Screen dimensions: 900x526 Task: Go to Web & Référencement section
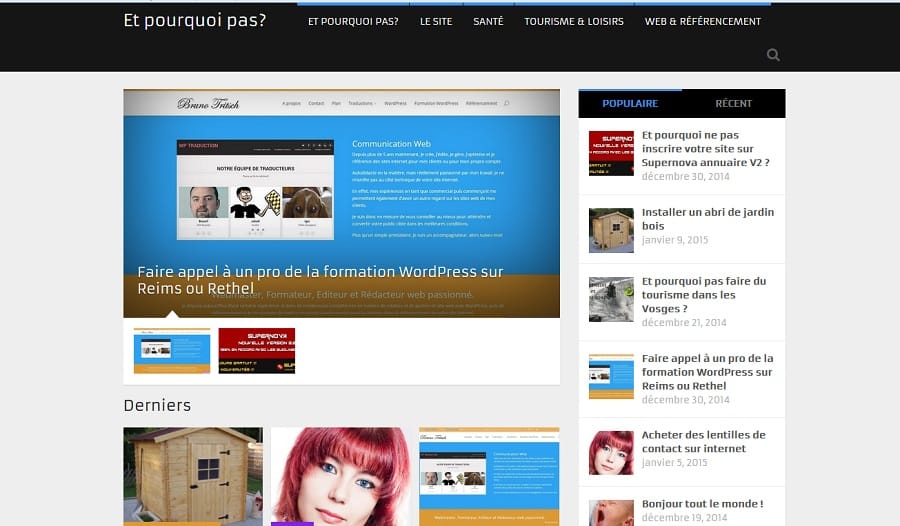tap(702, 21)
